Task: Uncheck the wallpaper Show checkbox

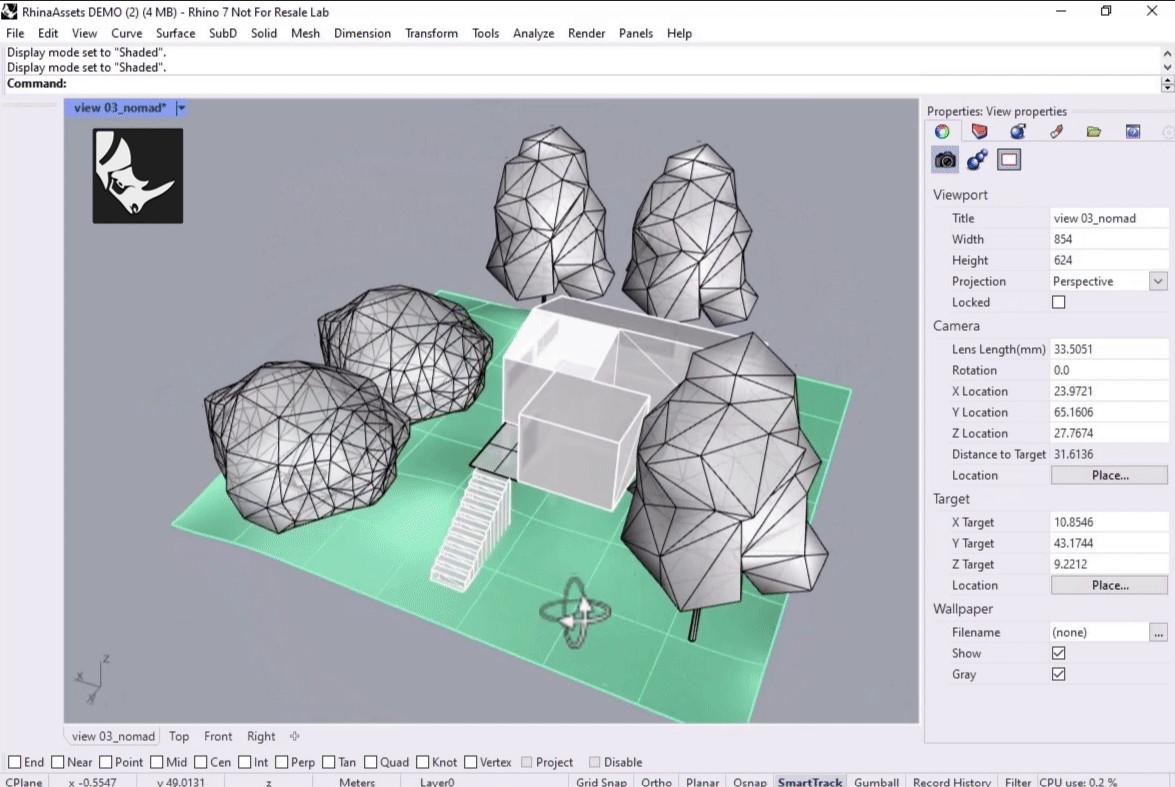Action: point(1059,653)
